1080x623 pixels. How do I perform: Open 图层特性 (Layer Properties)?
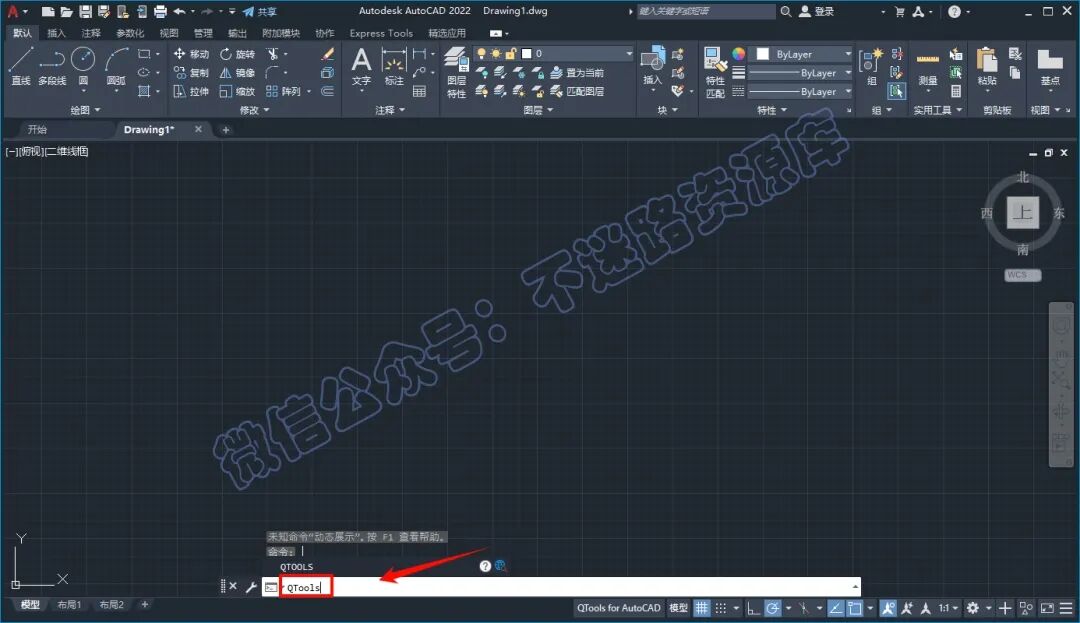click(x=456, y=72)
